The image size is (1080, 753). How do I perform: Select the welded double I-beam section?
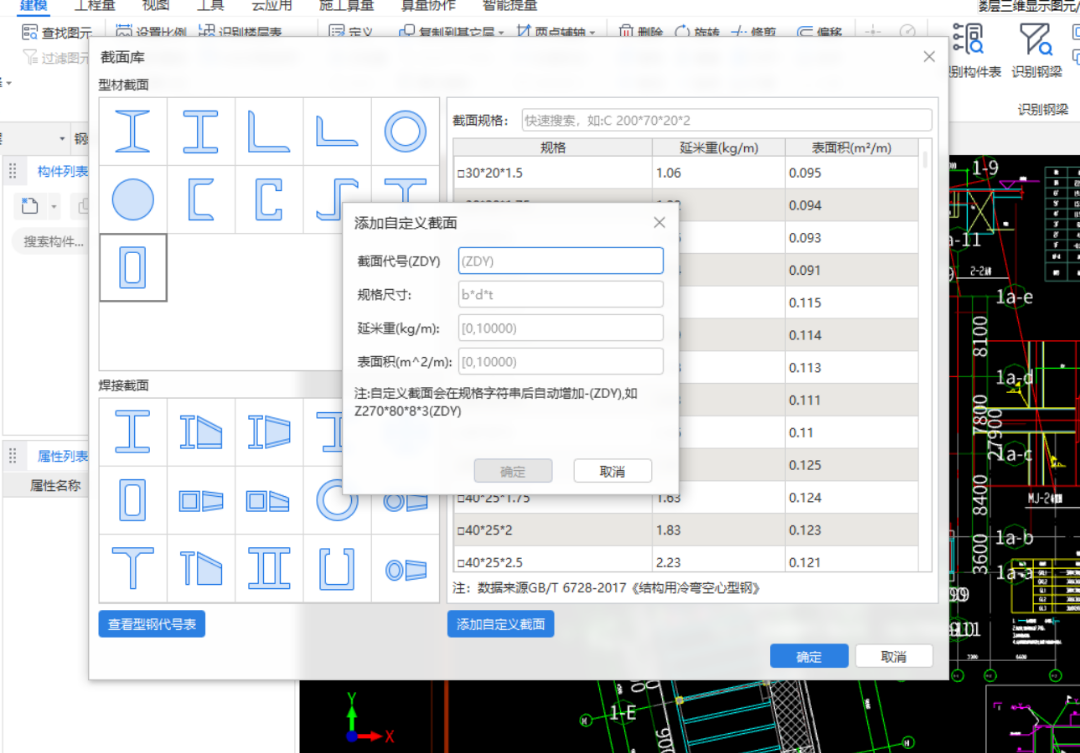(269, 569)
